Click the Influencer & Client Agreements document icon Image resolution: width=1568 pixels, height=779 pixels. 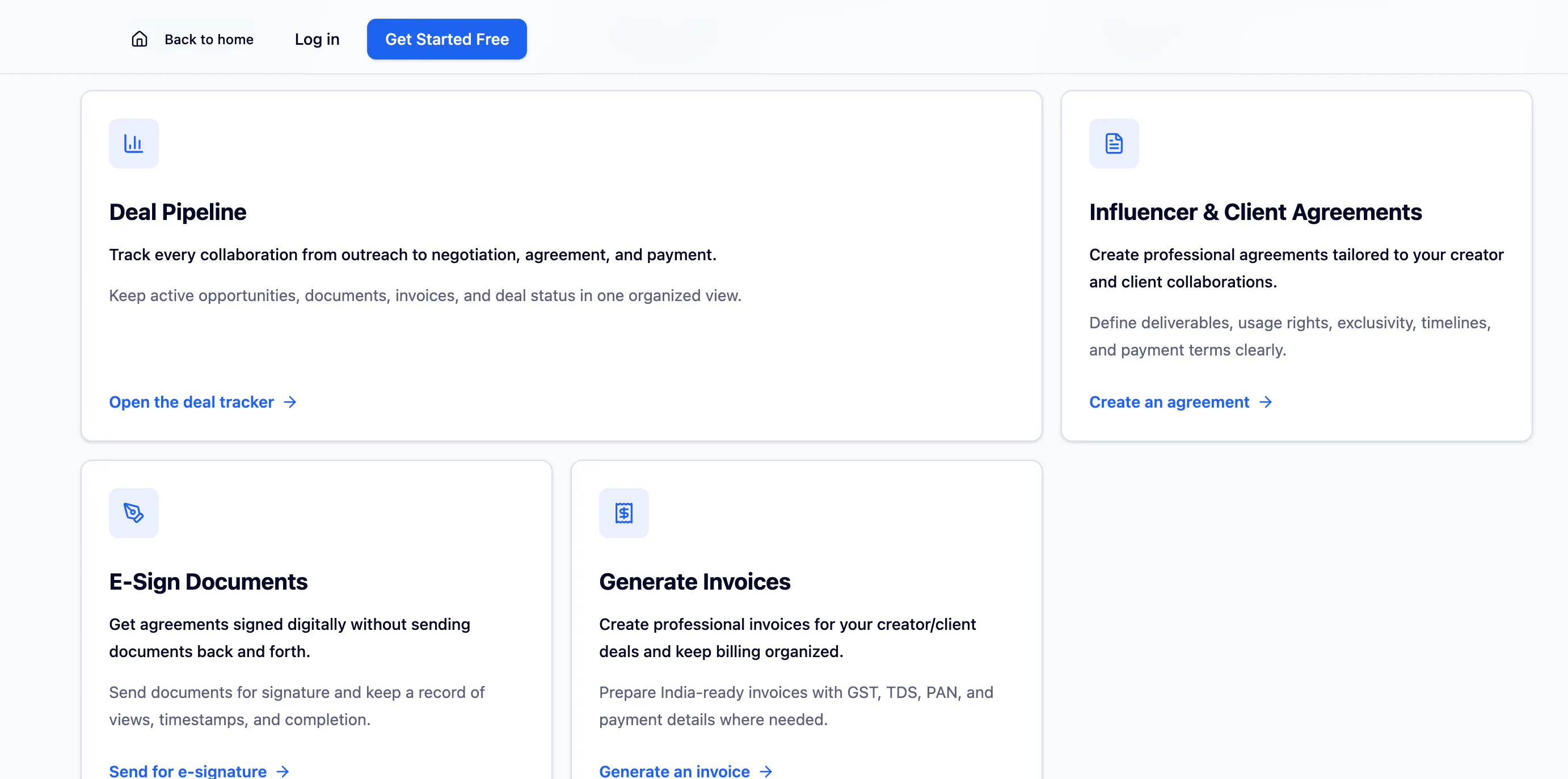pyautogui.click(x=1113, y=143)
